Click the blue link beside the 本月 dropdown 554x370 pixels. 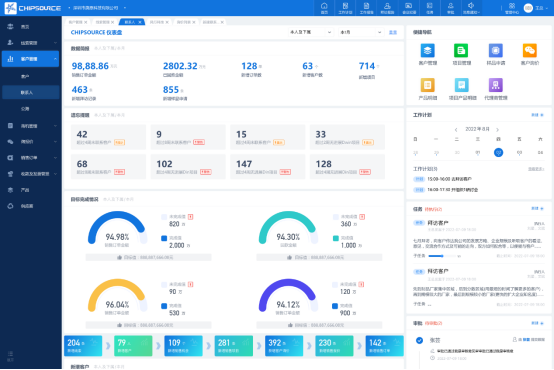393,32
